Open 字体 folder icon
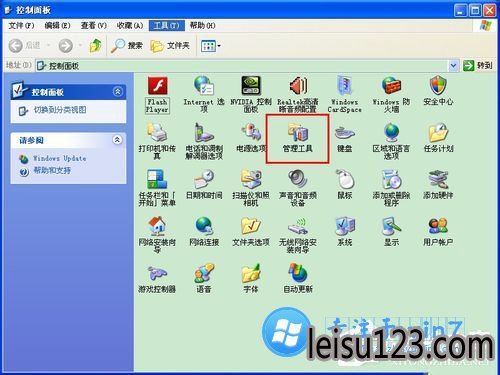Image resolution: width=500 pixels, height=375 pixels. [251, 273]
